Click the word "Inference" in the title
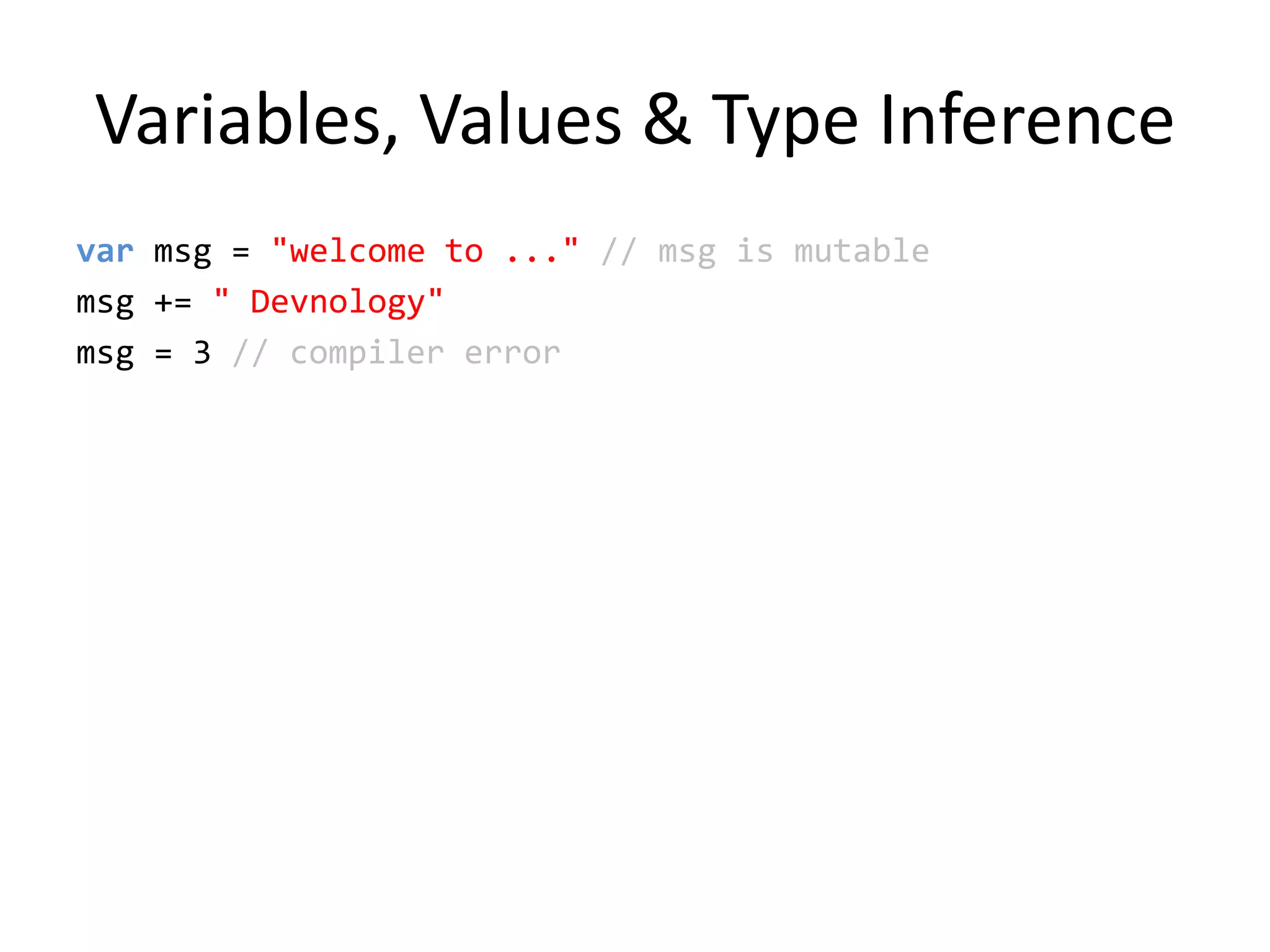 point(1026,120)
